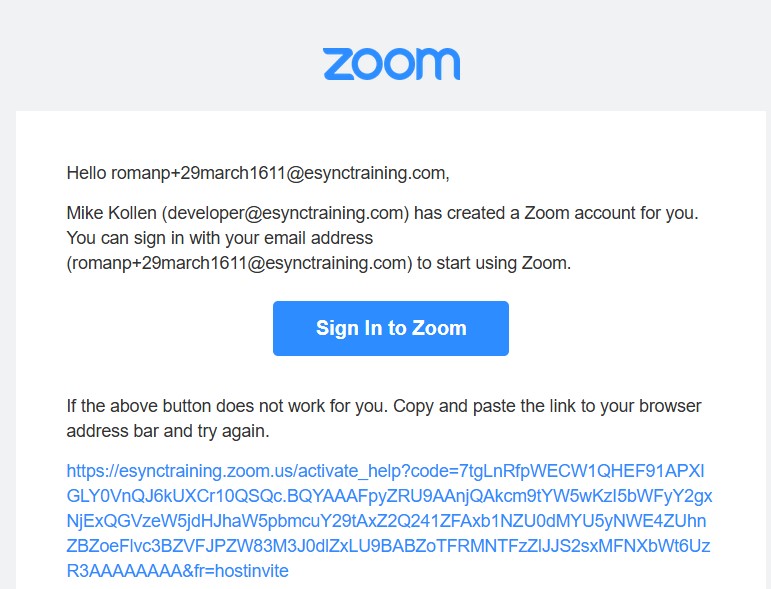Click the fourth line starting with ZBZoeFlvc3
This screenshot has width=771, height=589.
click(x=388, y=546)
